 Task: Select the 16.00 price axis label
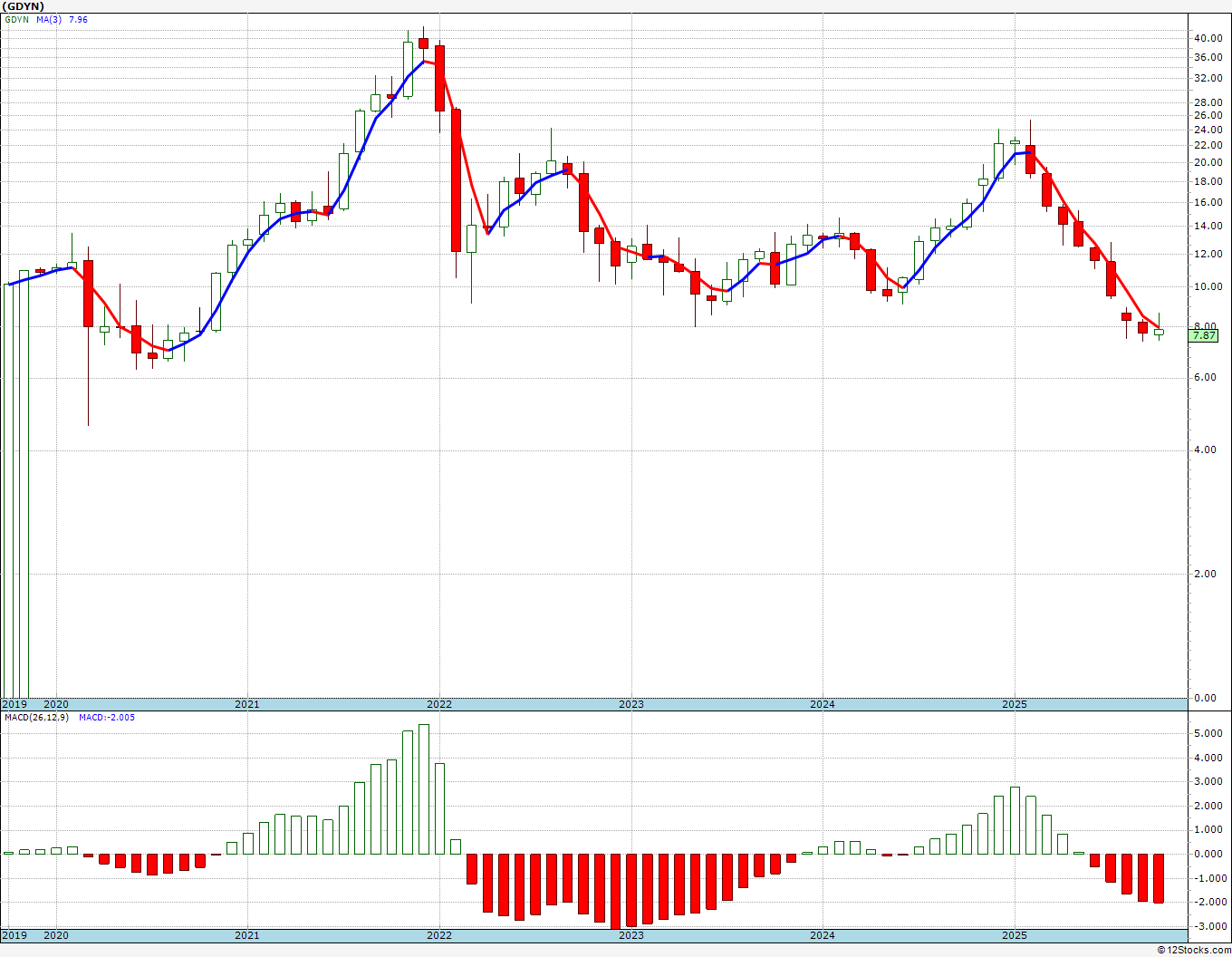click(1208, 202)
